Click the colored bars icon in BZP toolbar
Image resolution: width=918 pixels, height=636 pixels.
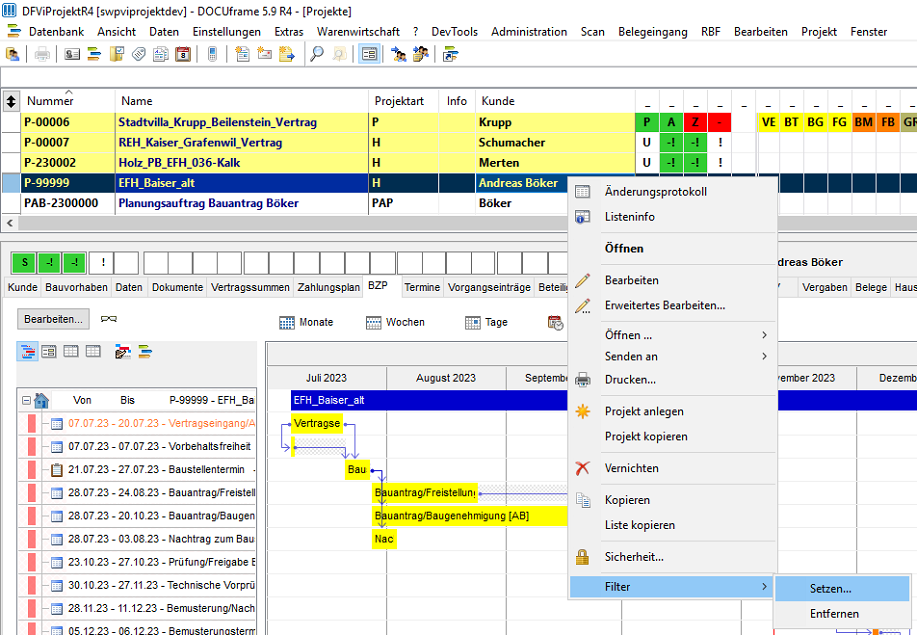pyautogui.click(x=145, y=351)
